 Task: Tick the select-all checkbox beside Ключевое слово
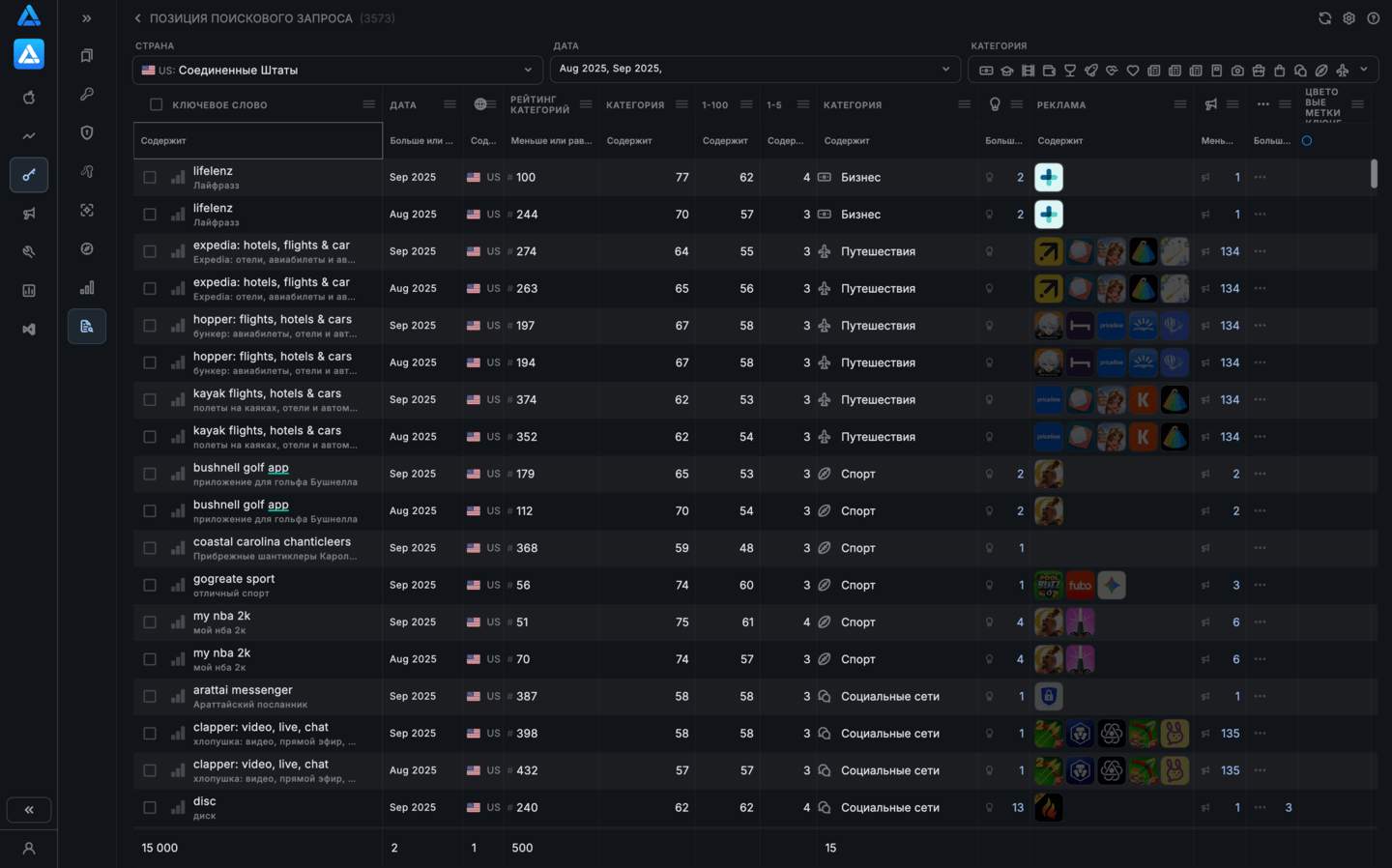(x=156, y=104)
